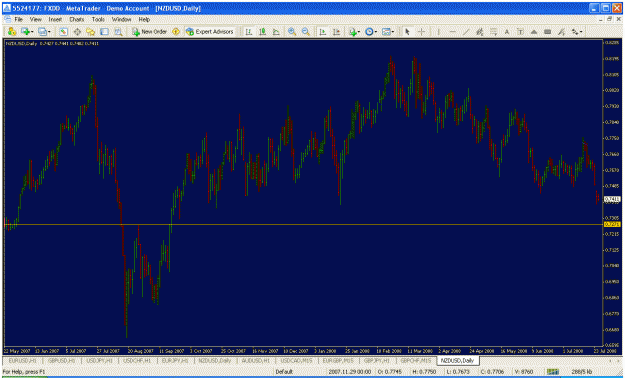Select the horizontal line tool

(452, 32)
